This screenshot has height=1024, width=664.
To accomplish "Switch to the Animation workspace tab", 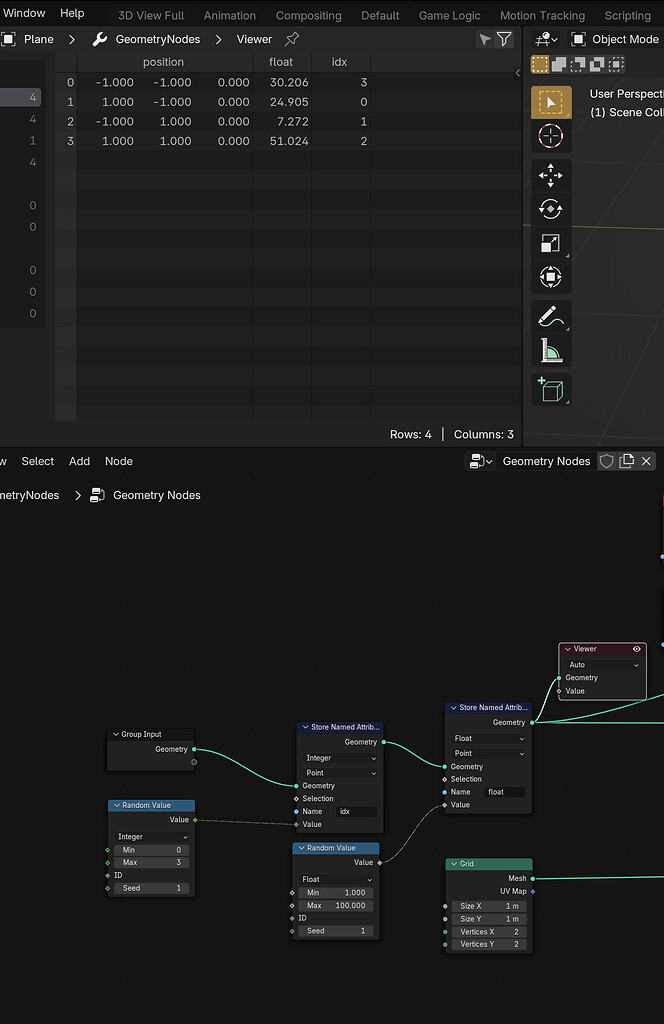I will tap(230, 16).
